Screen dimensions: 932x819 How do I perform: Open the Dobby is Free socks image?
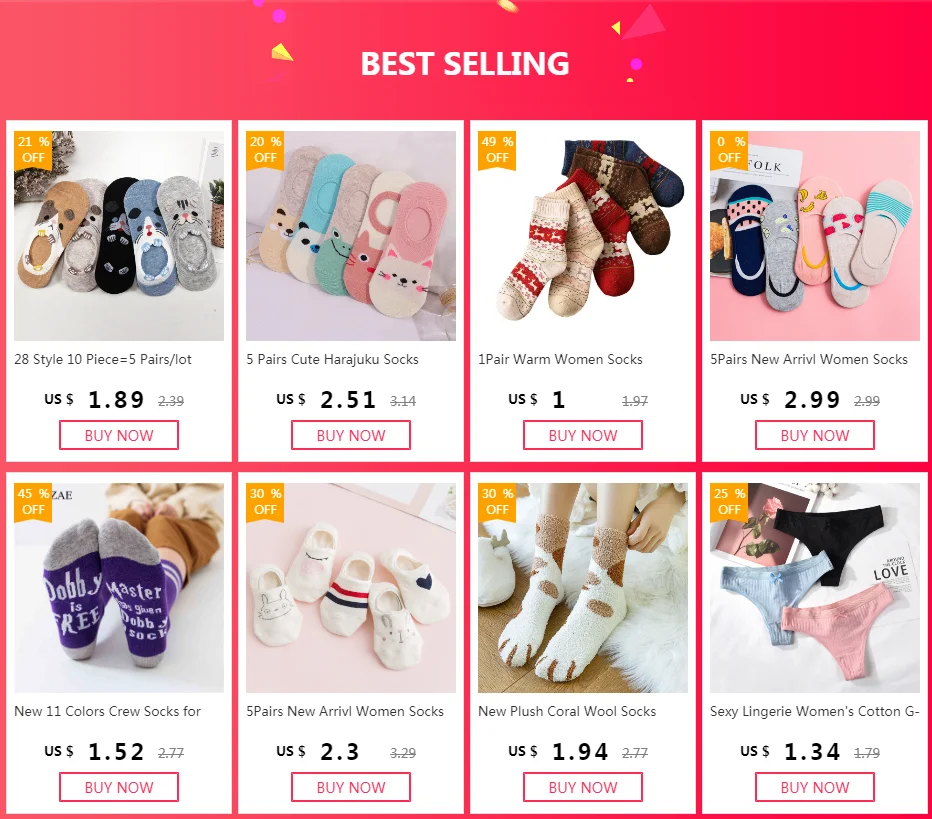tap(119, 588)
